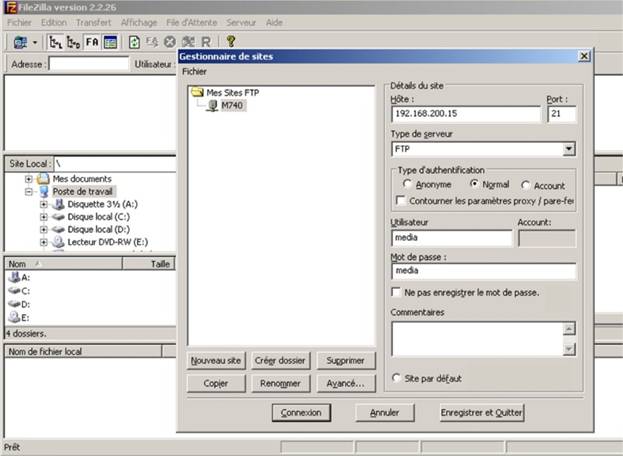Select the E: drive in file list
The height and width of the screenshot is (456, 623).
[19, 318]
